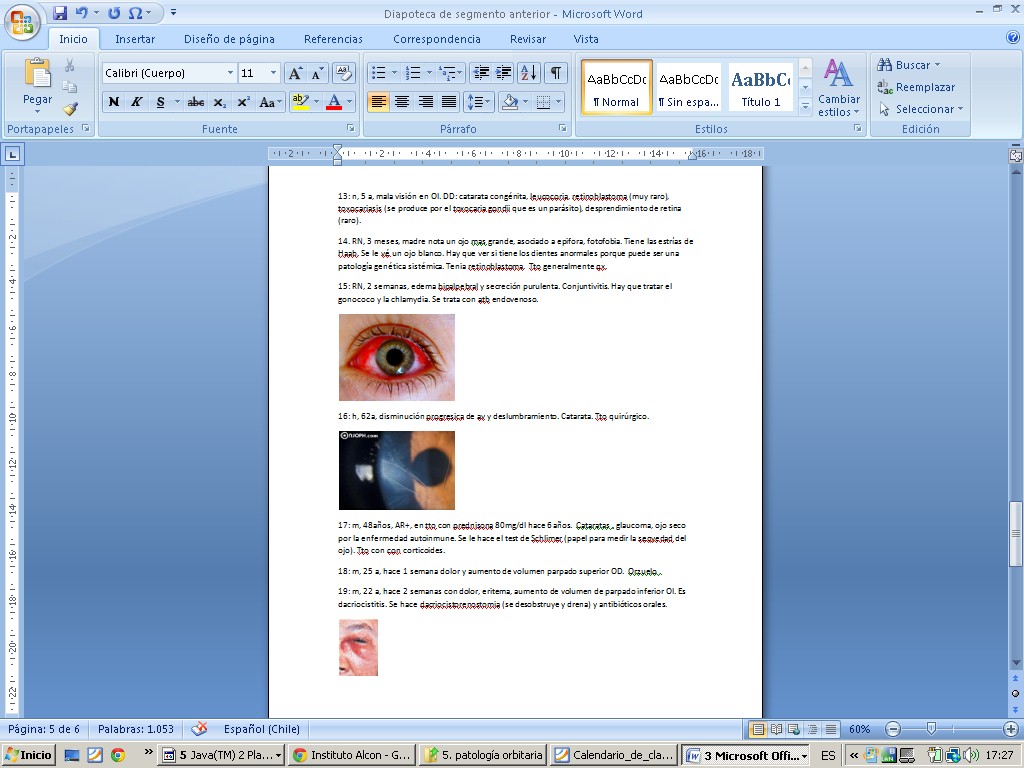
Task: Apply bullet list formatting
Action: (378, 73)
